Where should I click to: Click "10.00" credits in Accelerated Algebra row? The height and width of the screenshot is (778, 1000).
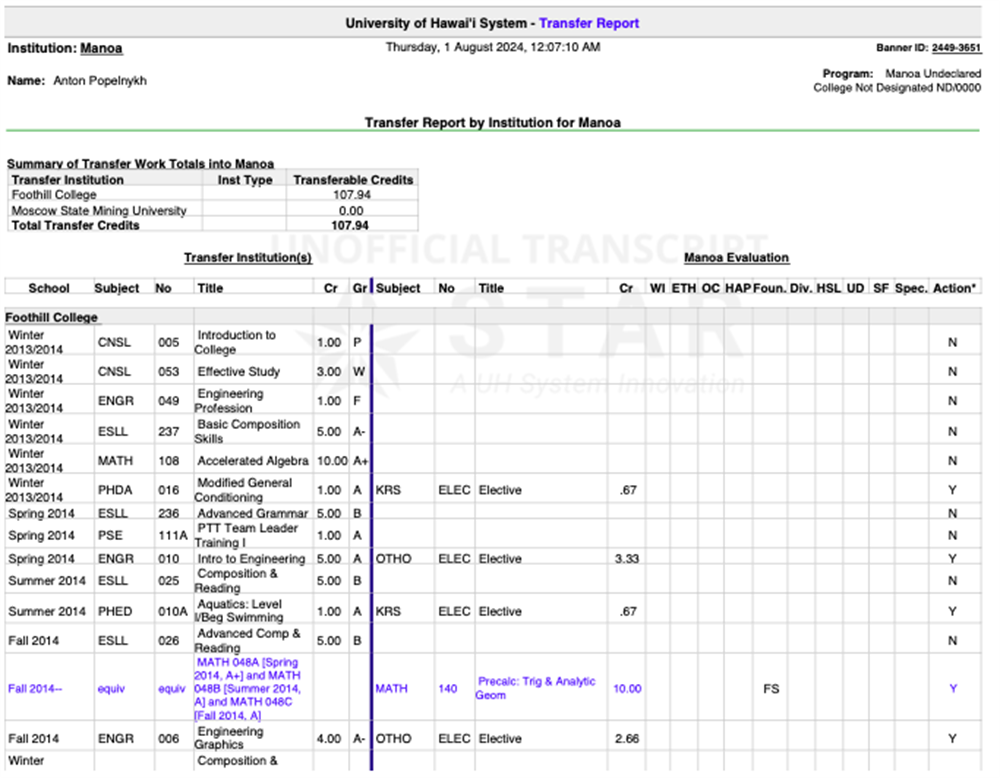(x=332, y=460)
